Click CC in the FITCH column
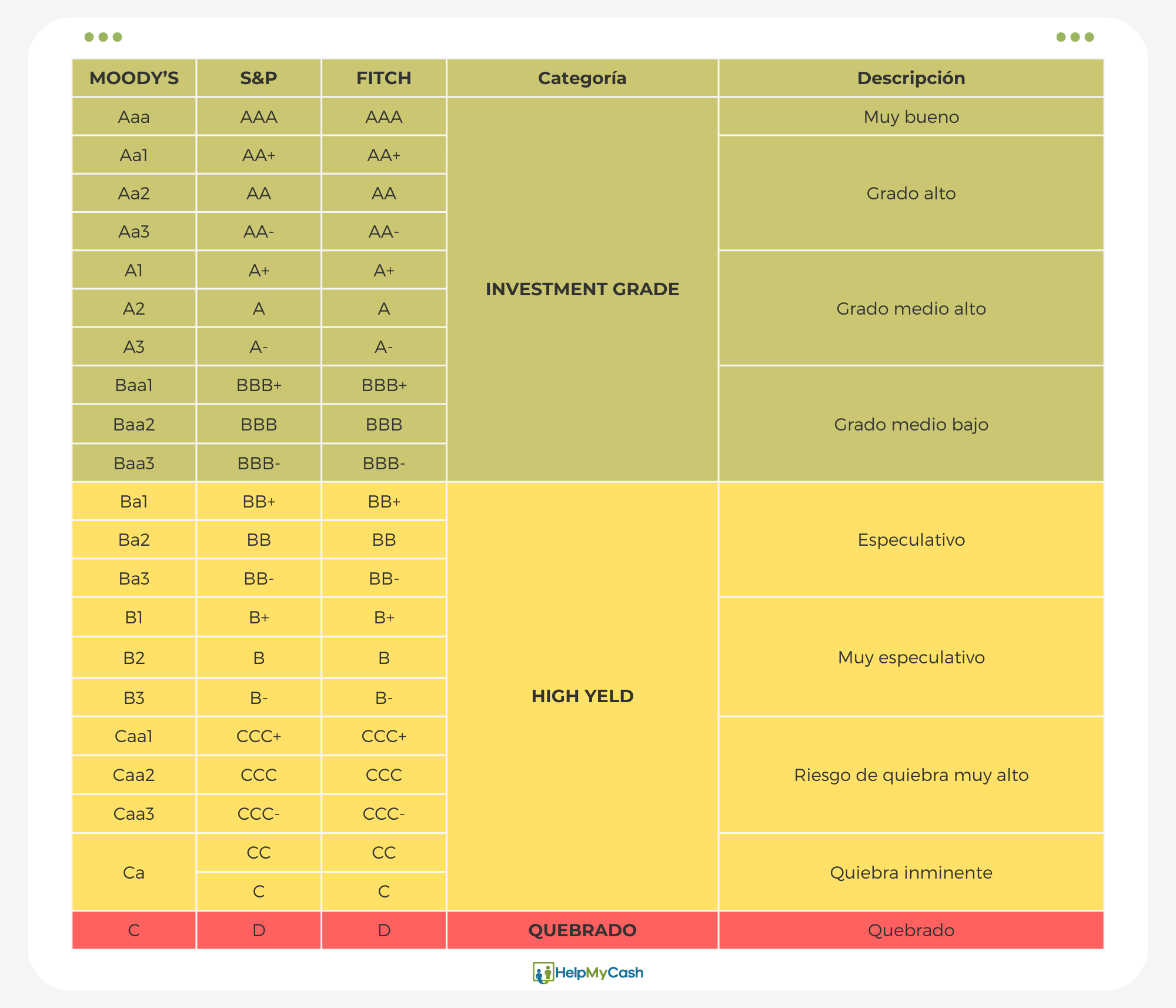This screenshot has height=1008, width=1176. pyautogui.click(x=384, y=852)
